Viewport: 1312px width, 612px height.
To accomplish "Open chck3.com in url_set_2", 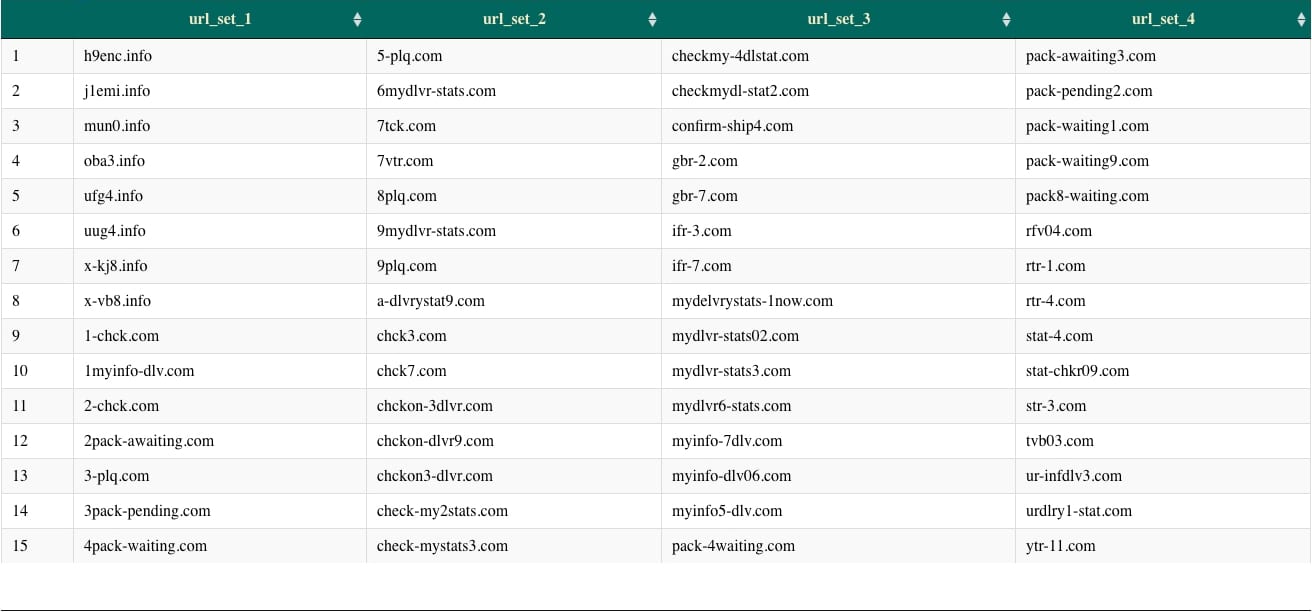I will click(x=411, y=336).
